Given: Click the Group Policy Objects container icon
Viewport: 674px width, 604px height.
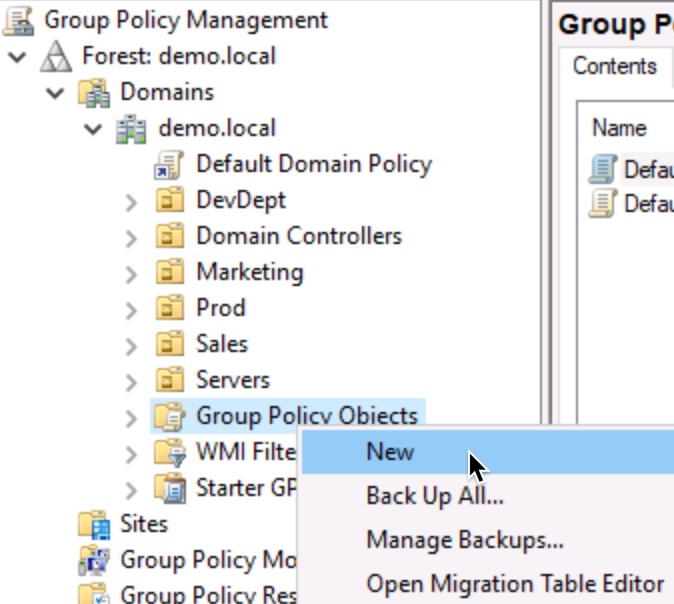Looking at the screenshot, I should coord(170,416).
